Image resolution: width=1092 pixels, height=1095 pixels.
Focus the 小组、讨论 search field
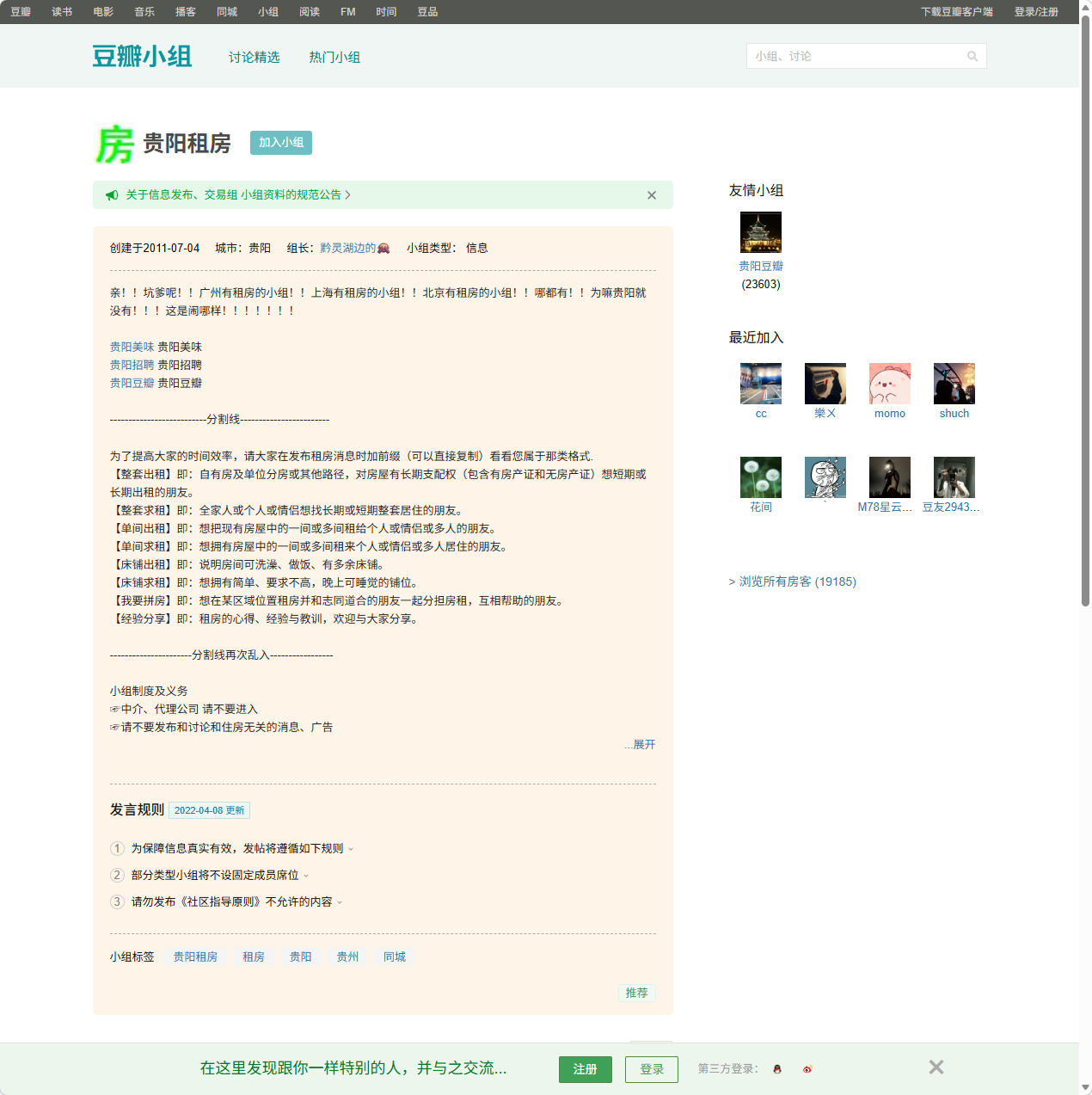click(856, 57)
